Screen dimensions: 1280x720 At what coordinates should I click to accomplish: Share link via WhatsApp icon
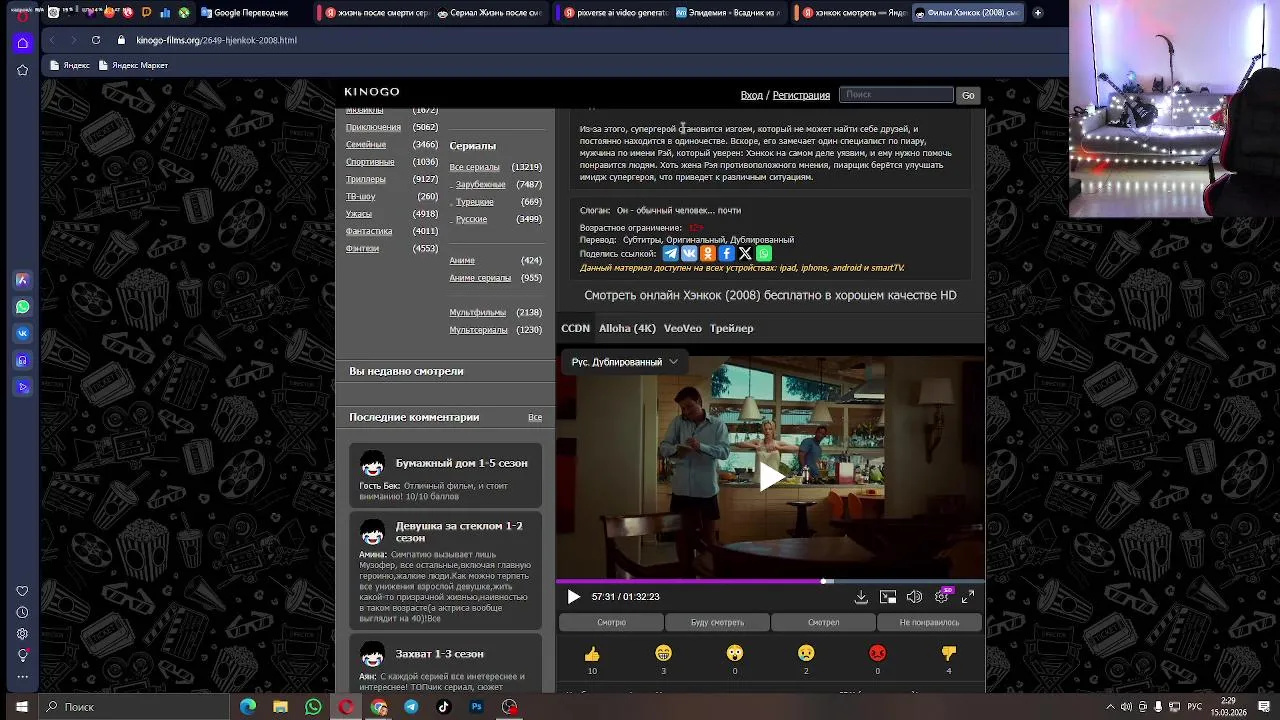(764, 254)
